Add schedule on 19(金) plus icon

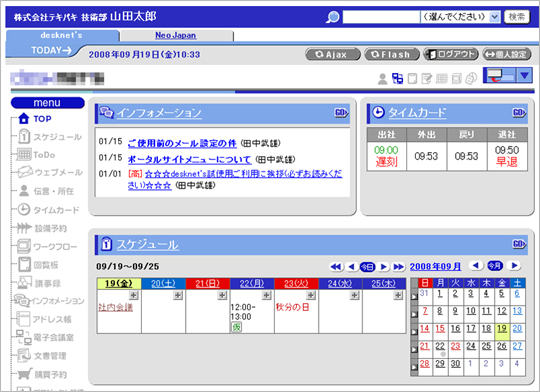pyautogui.click(x=134, y=295)
